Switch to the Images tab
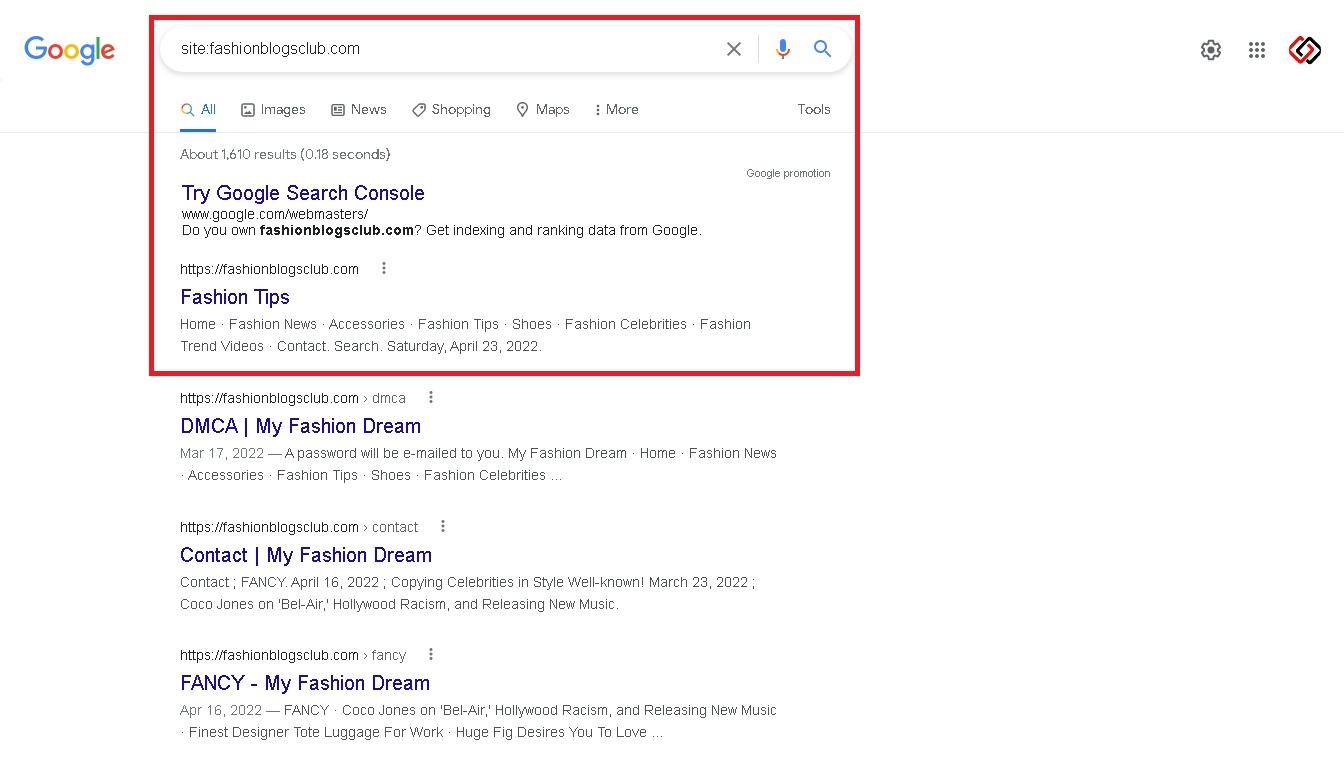Image resolution: width=1344 pixels, height=768 pixels. [x=273, y=110]
